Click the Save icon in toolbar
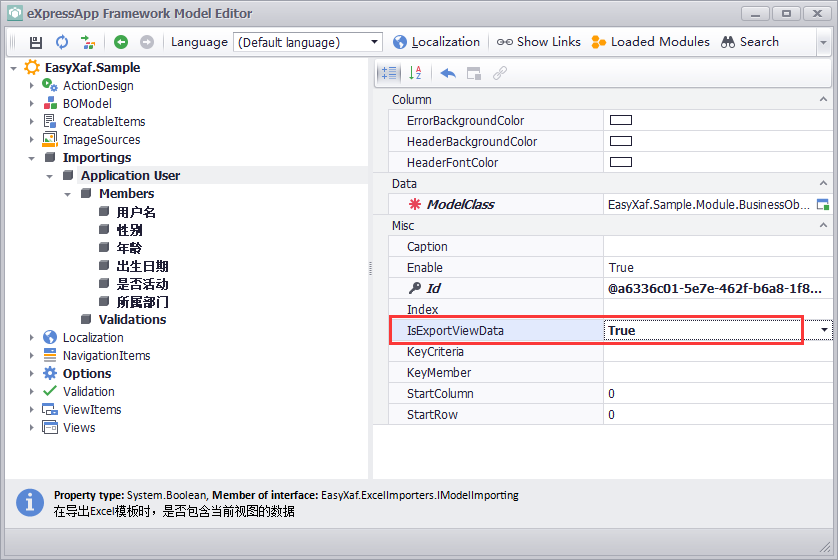This screenshot has width=838, height=560. click(x=36, y=42)
